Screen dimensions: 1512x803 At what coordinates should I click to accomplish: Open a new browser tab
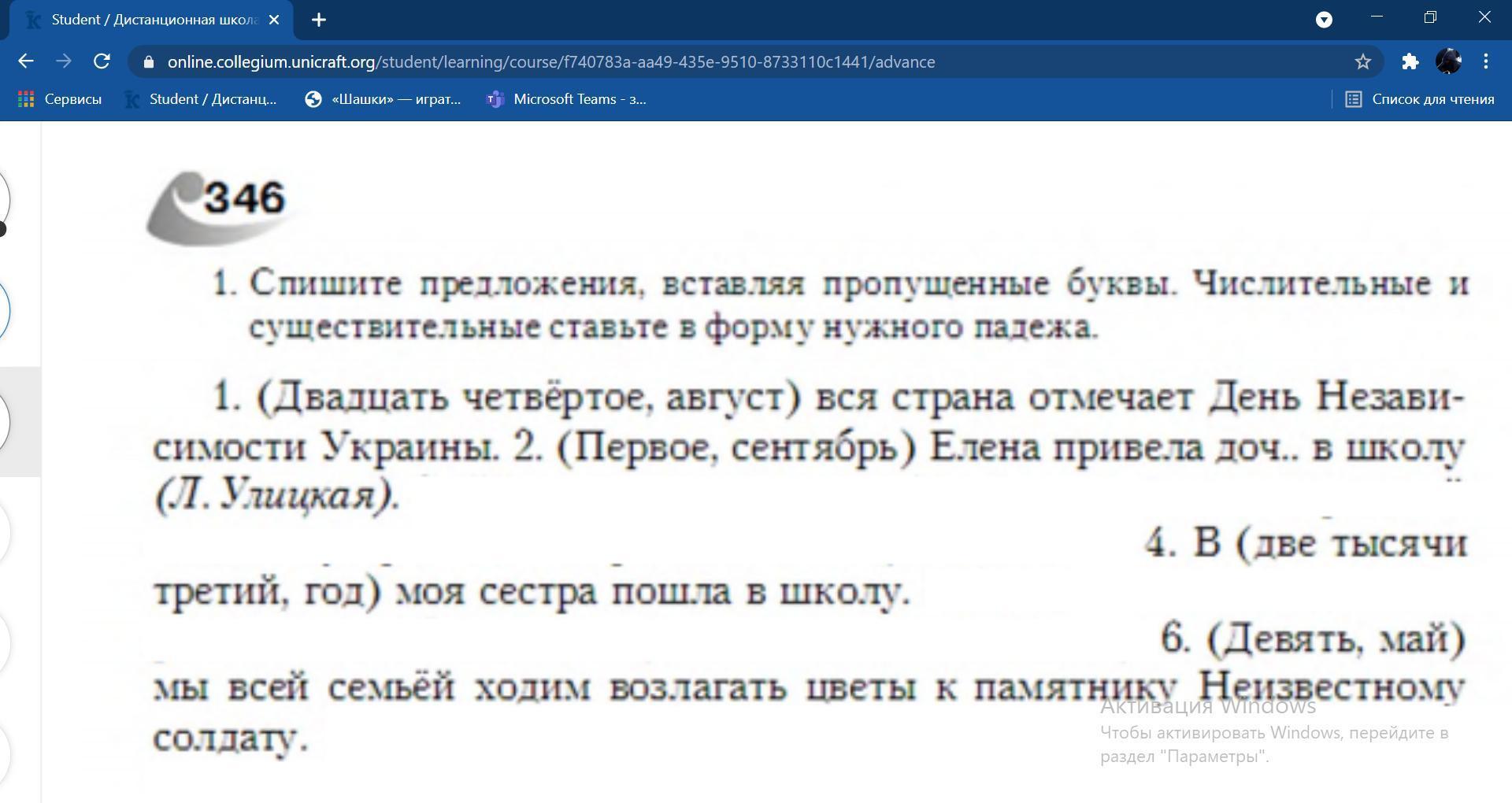(x=319, y=20)
